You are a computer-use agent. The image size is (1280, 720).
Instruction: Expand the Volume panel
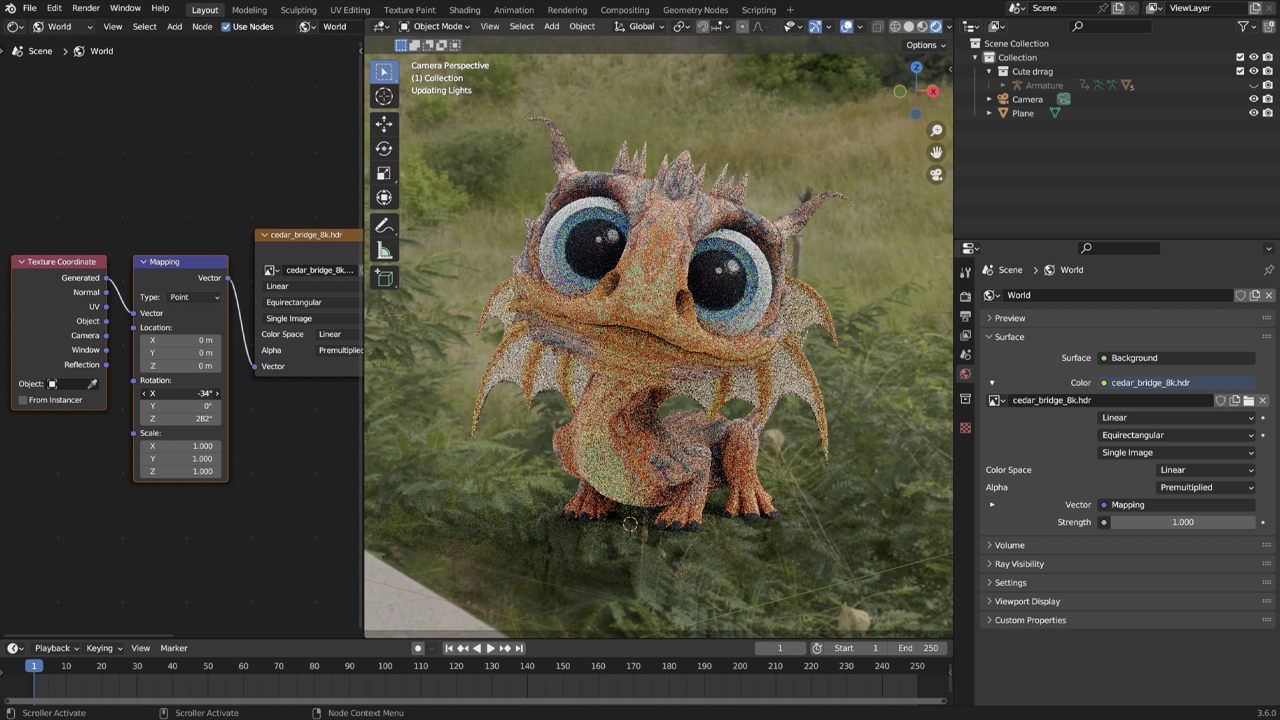coord(1009,545)
